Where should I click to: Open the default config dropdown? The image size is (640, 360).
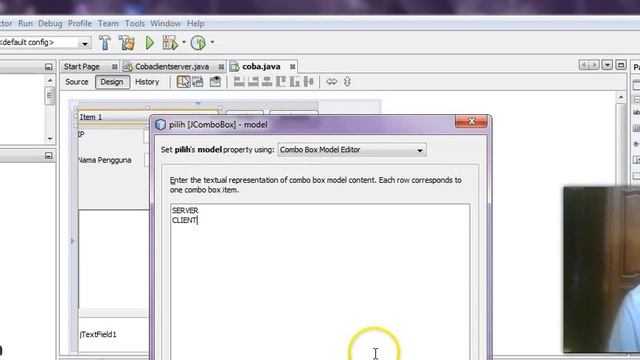click(x=85, y=43)
